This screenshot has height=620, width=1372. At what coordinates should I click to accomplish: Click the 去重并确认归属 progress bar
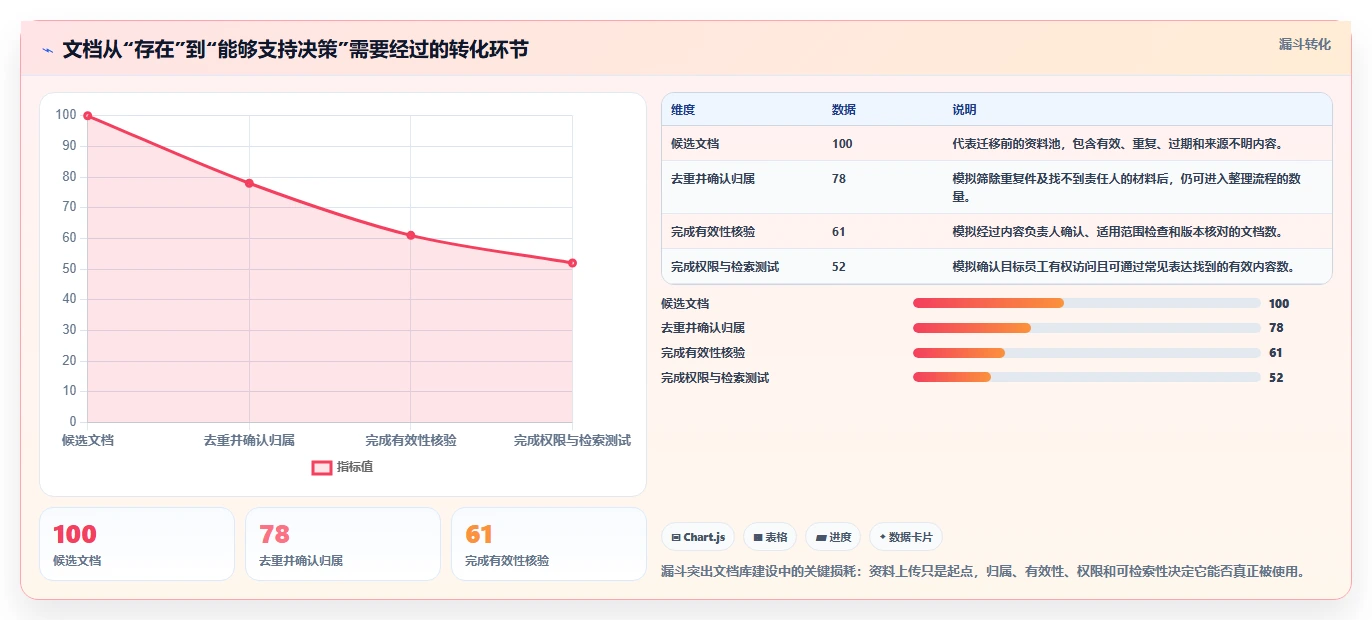pyautogui.click(x=1086, y=328)
